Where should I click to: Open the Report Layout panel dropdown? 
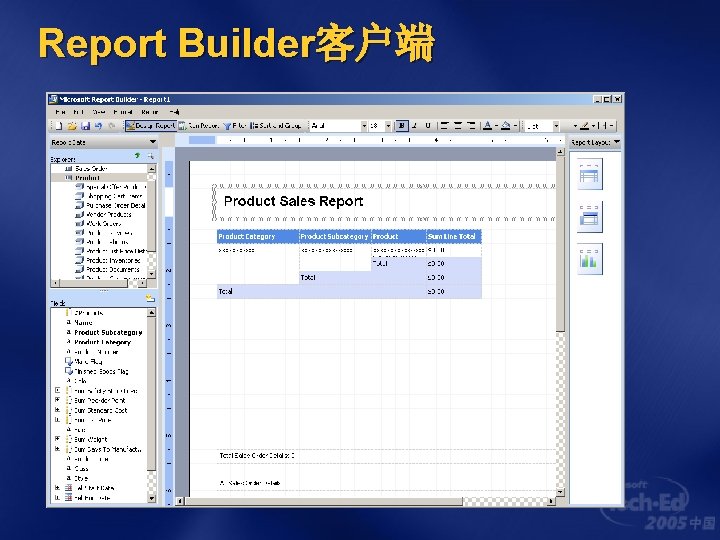pyautogui.click(x=616, y=142)
